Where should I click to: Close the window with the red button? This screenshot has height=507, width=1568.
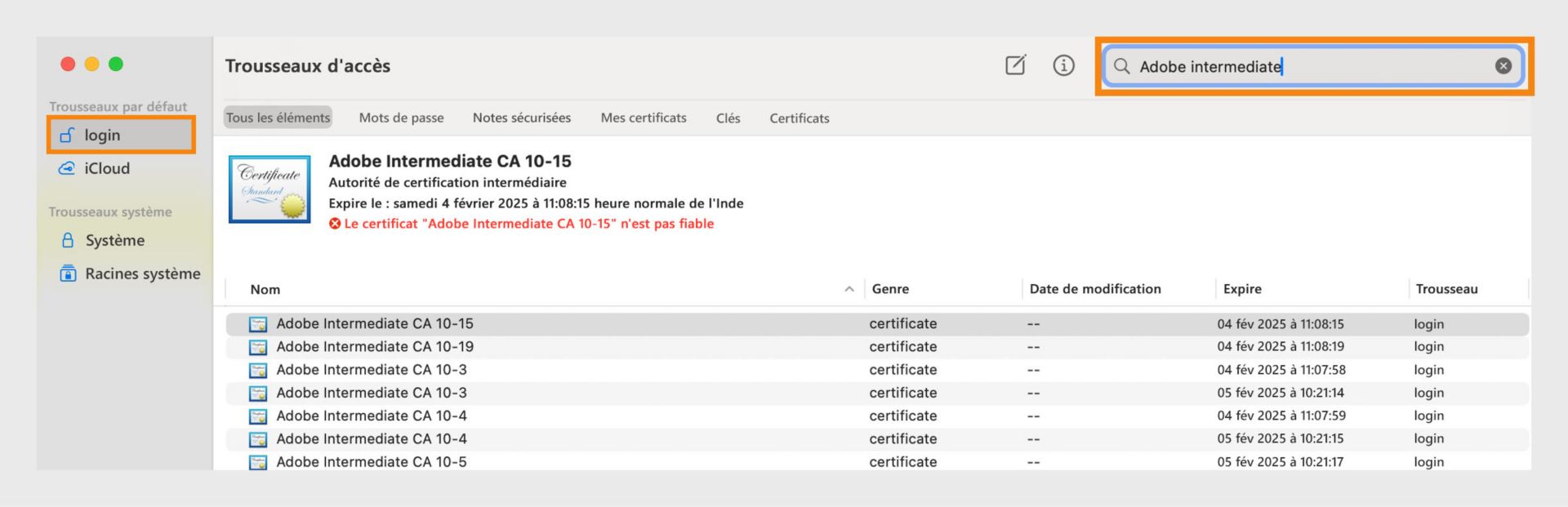tap(68, 64)
